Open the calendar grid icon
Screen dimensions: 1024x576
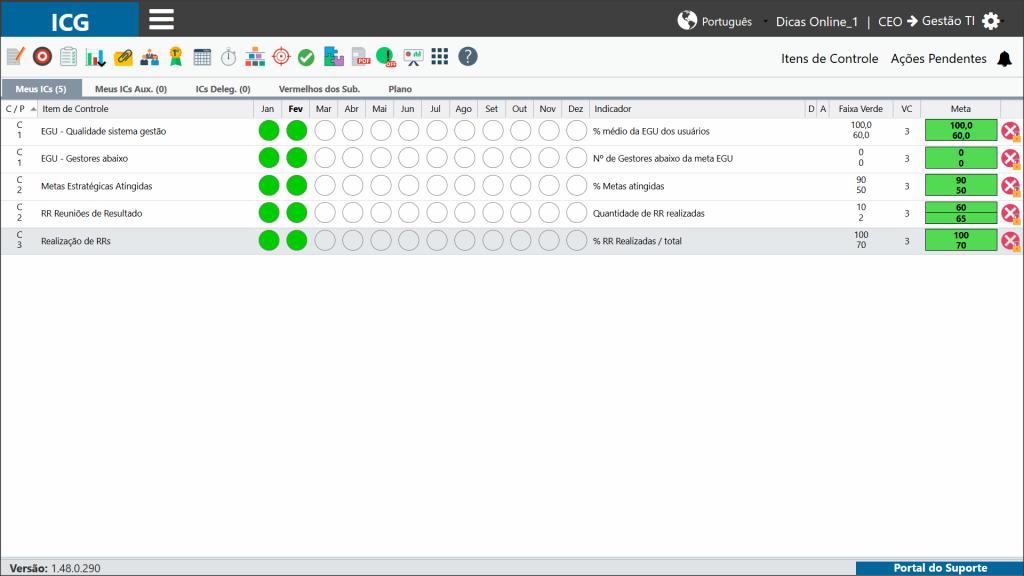point(202,57)
